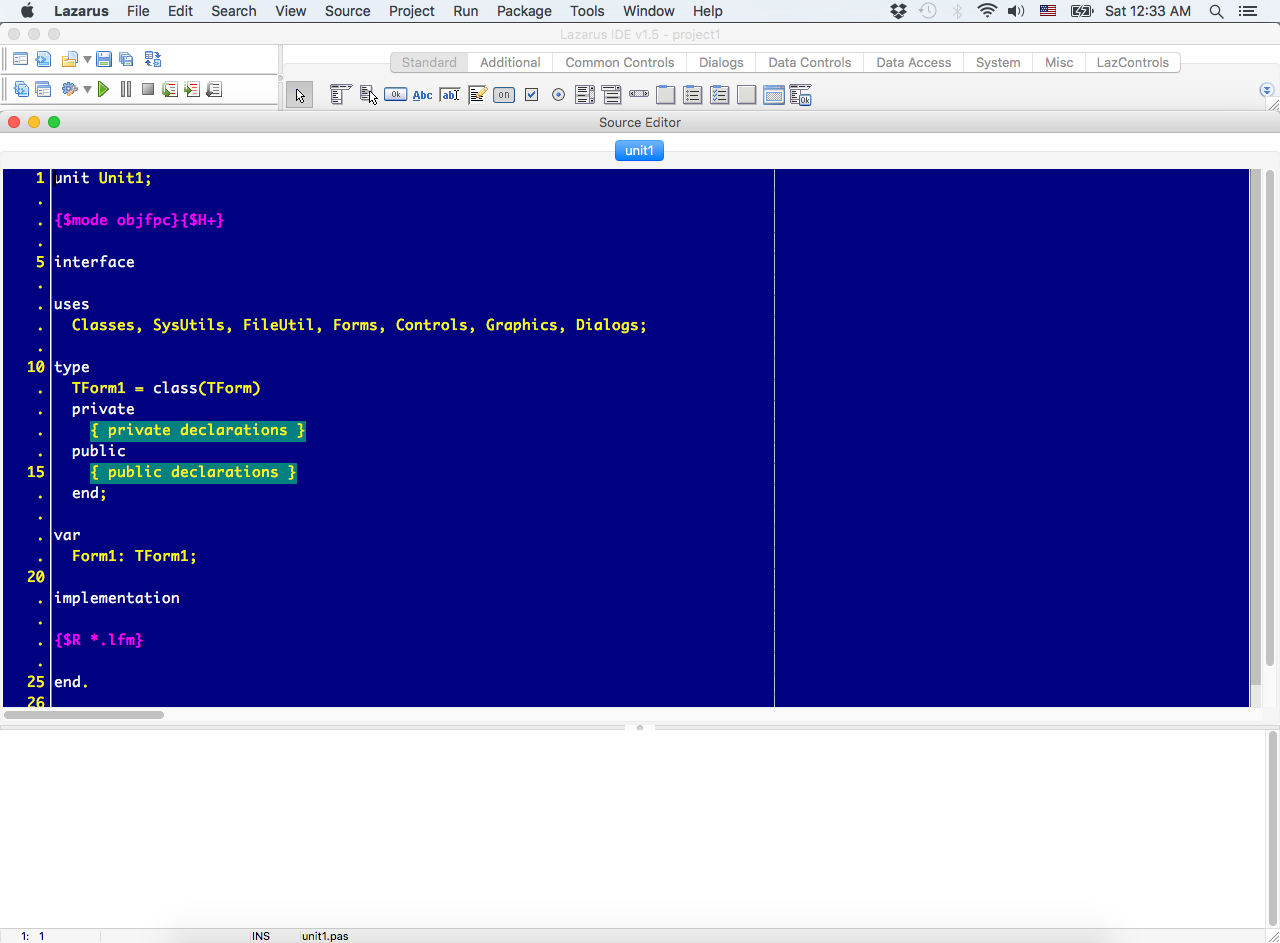
Task: Click the Step Over debug icon
Action: [x=192, y=89]
